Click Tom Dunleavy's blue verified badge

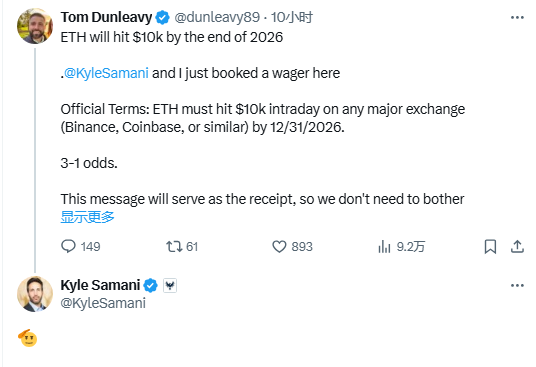click(162, 17)
